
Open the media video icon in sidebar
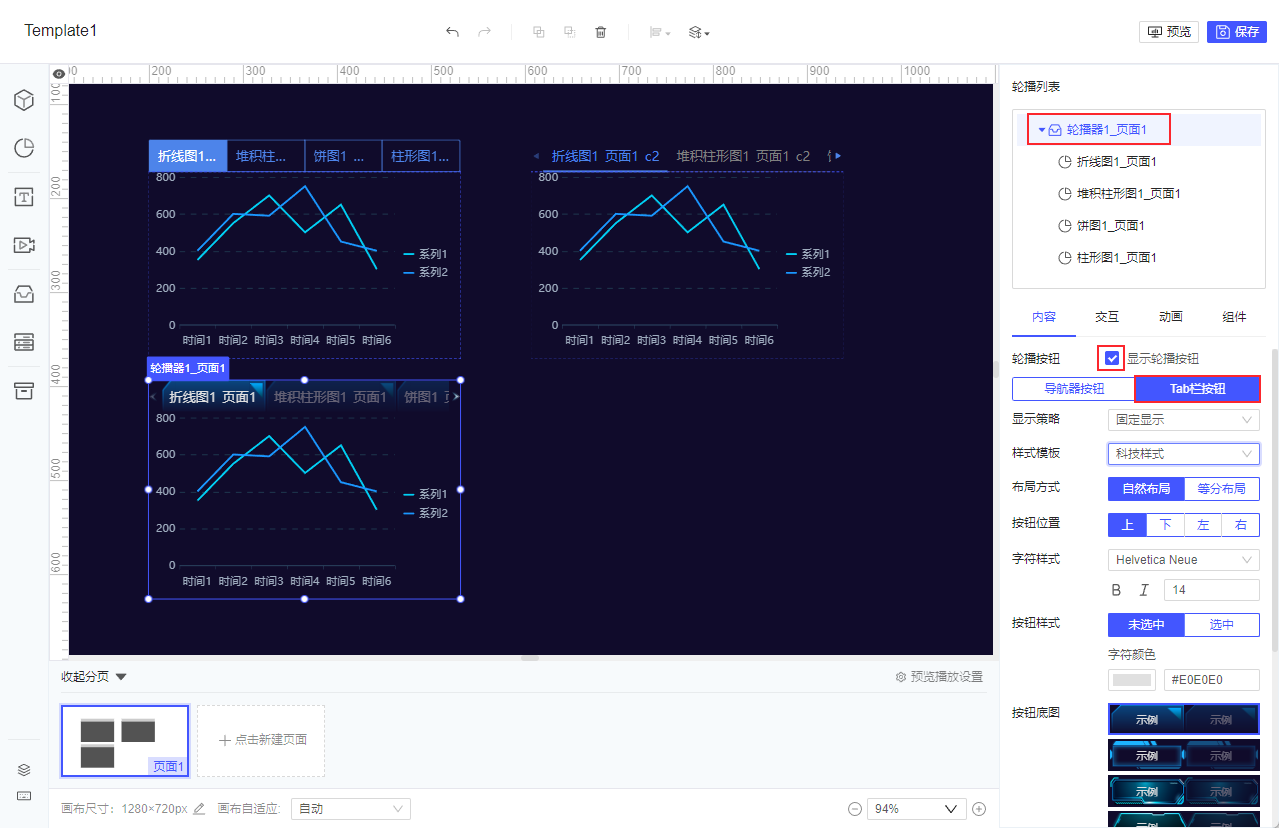coord(24,245)
